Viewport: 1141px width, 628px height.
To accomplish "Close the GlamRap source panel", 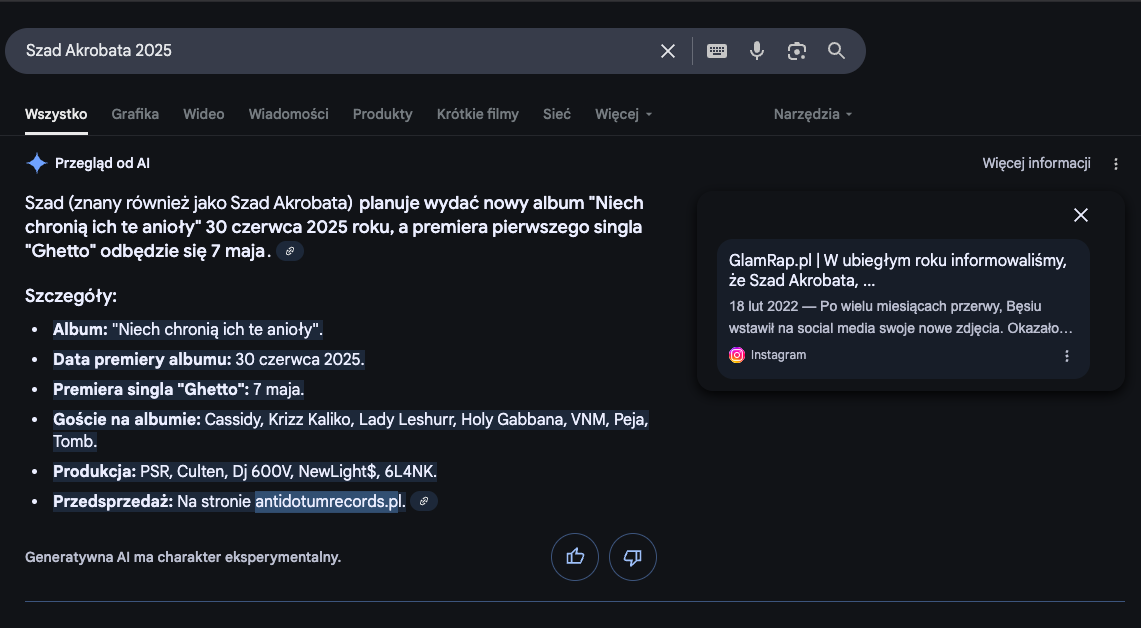I will point(1080,215).
